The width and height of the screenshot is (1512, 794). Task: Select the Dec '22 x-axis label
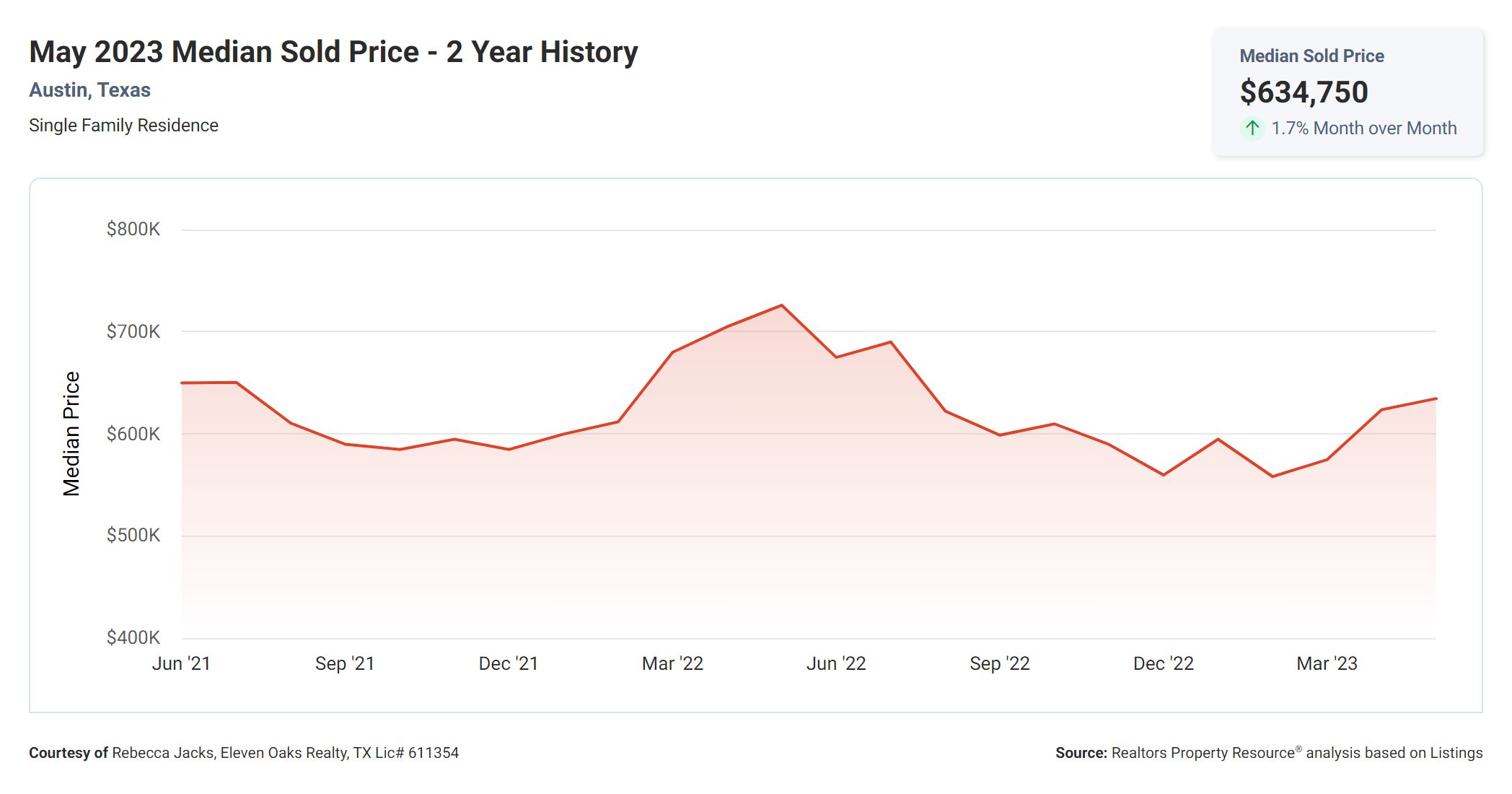click(x=1164, y=663)
